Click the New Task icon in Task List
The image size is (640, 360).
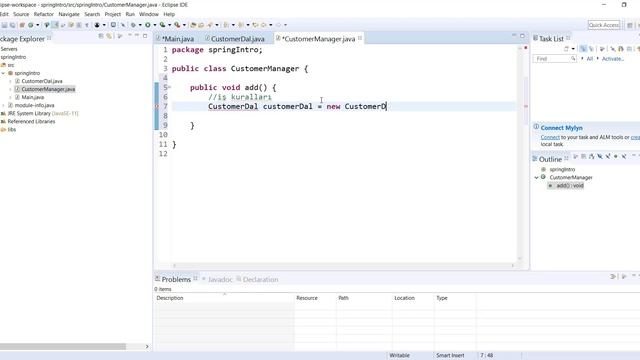click(x=566, y=49)
